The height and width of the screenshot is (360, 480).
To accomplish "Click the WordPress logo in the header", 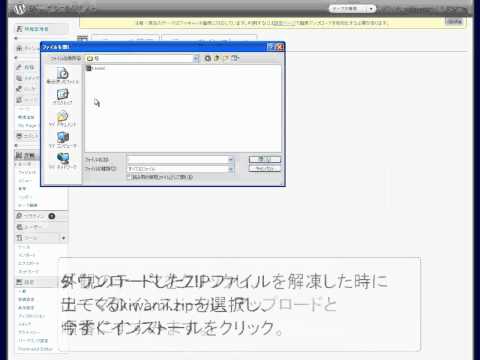I will 19,9.
